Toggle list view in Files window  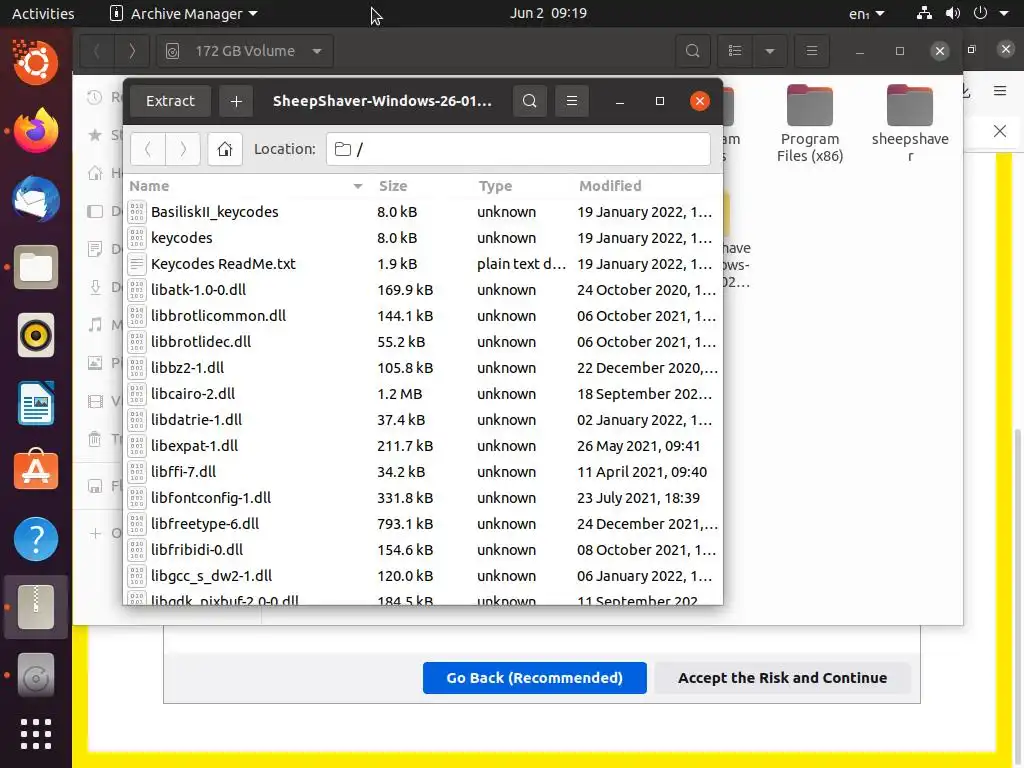735,51
